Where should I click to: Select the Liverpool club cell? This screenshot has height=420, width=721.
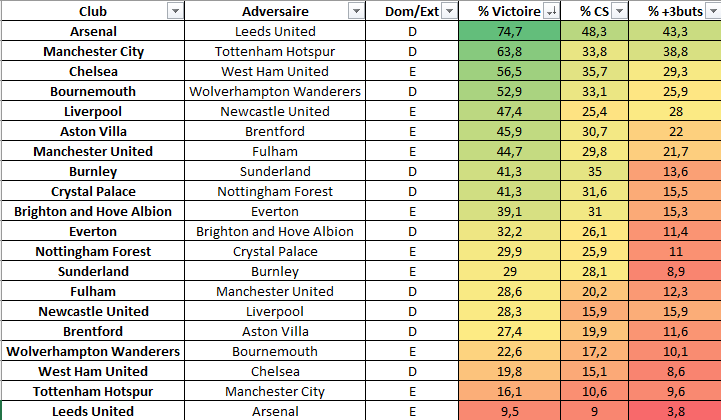point(93,111)
